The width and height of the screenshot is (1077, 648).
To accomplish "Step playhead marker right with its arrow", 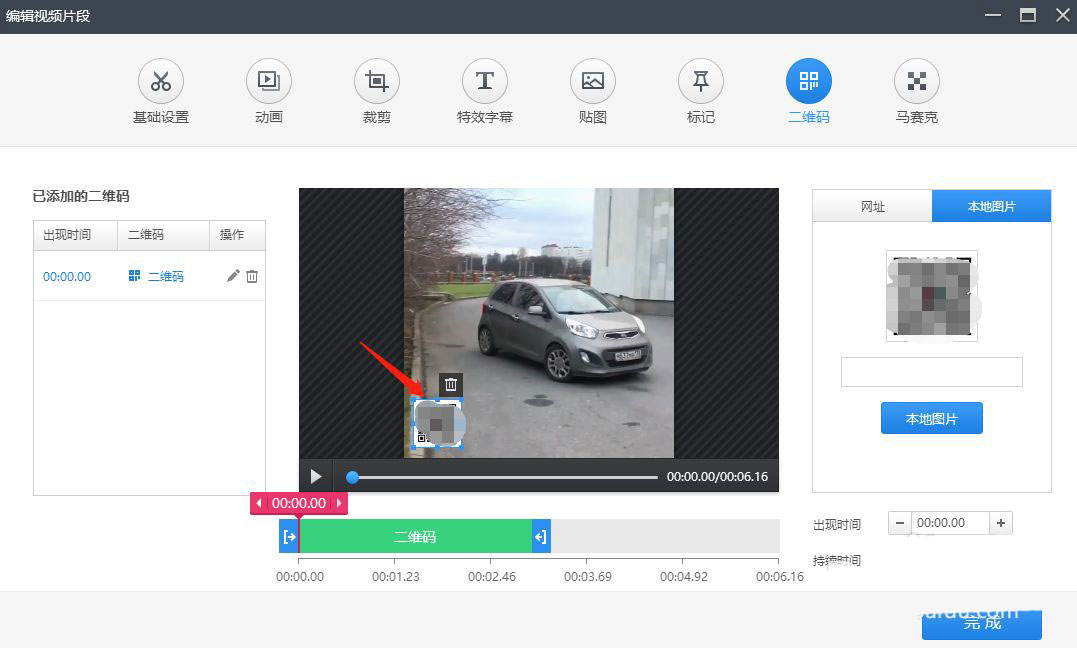I will (339, 503).
